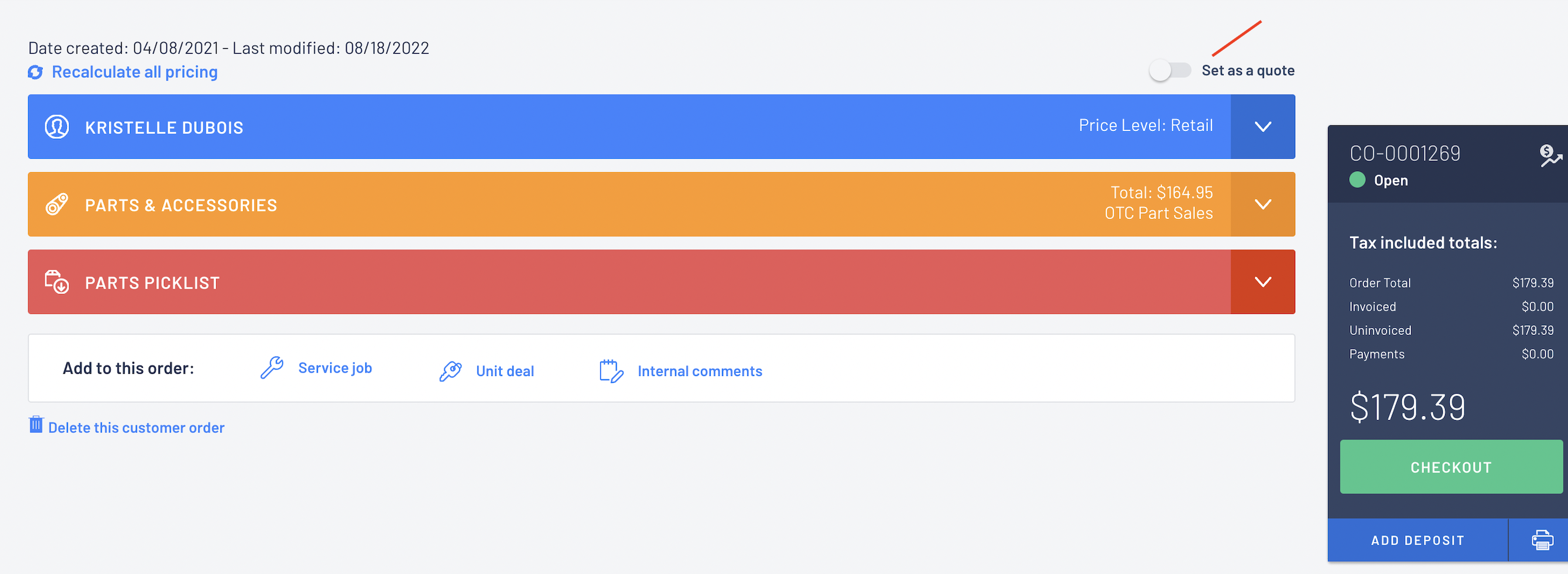Click the Recalculate all pricing link

pos(135,72)
